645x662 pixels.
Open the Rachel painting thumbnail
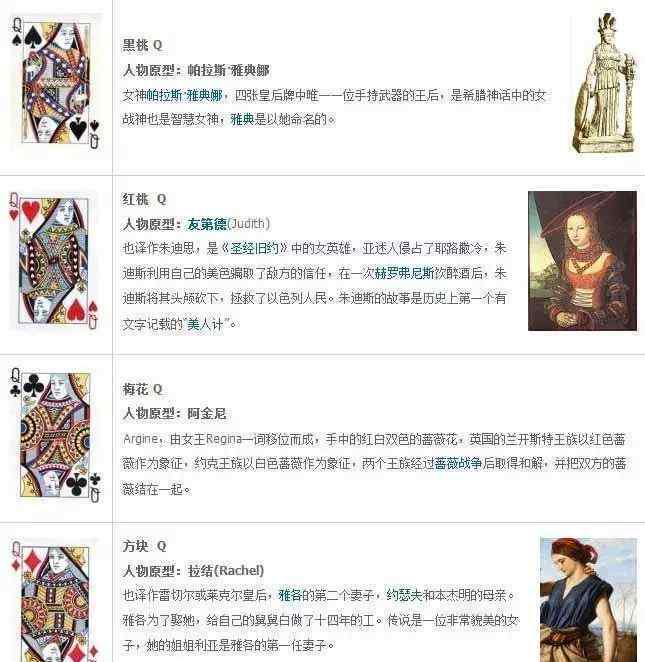(x=588, y=600)
